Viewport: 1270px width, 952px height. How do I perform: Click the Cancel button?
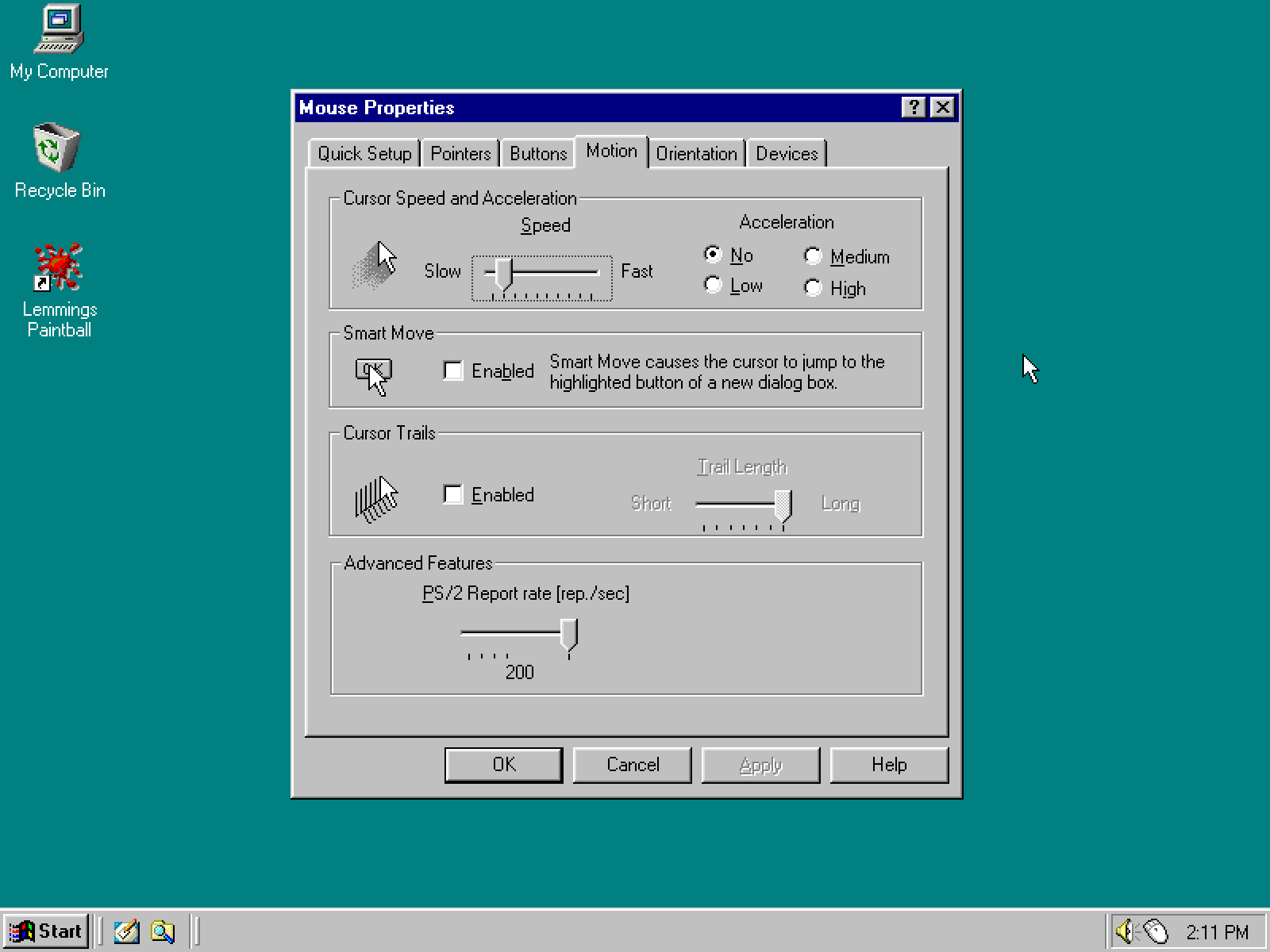tap(633, 765)
